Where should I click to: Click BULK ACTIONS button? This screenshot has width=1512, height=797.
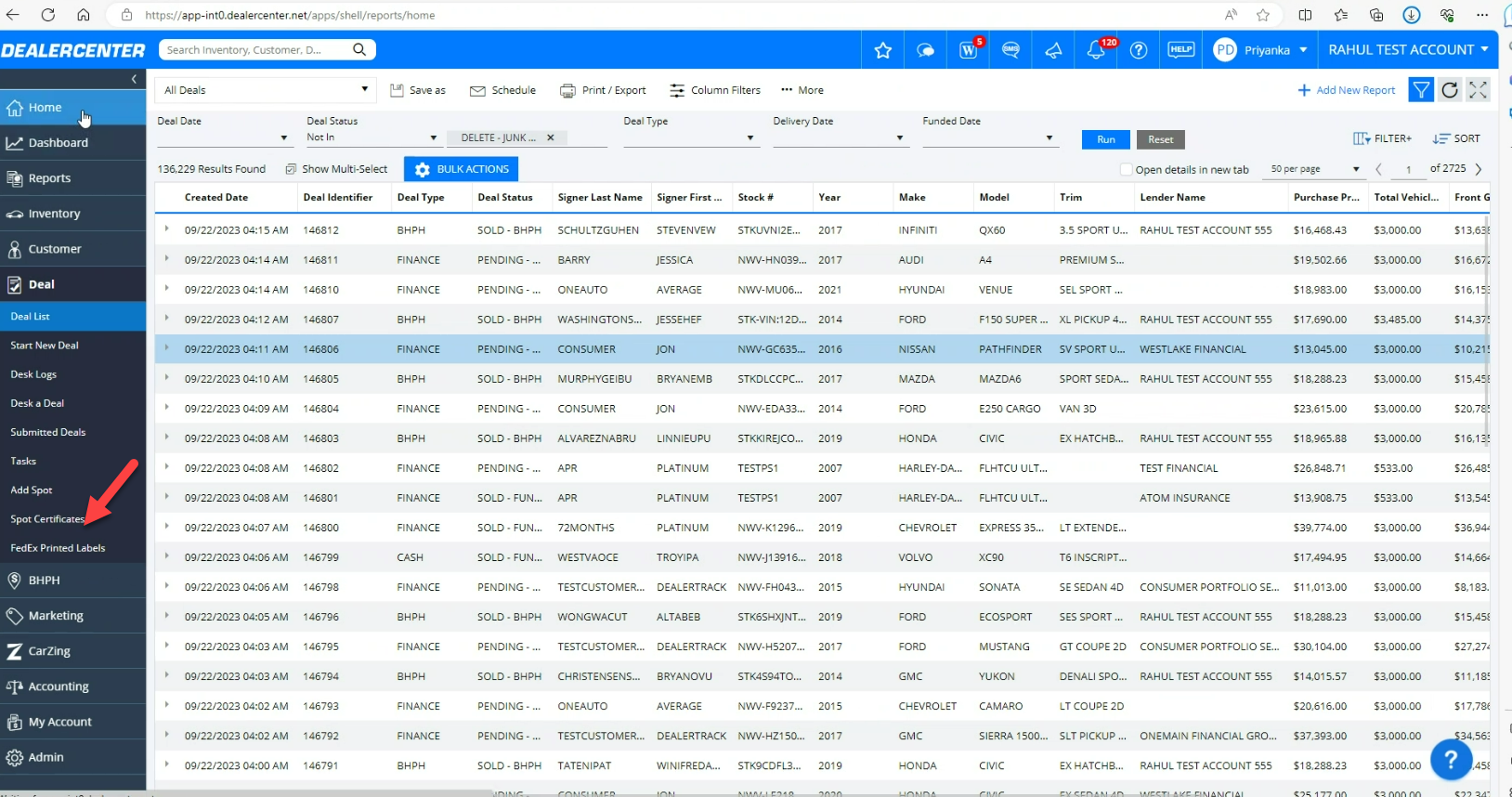click(x=461, y=169)
